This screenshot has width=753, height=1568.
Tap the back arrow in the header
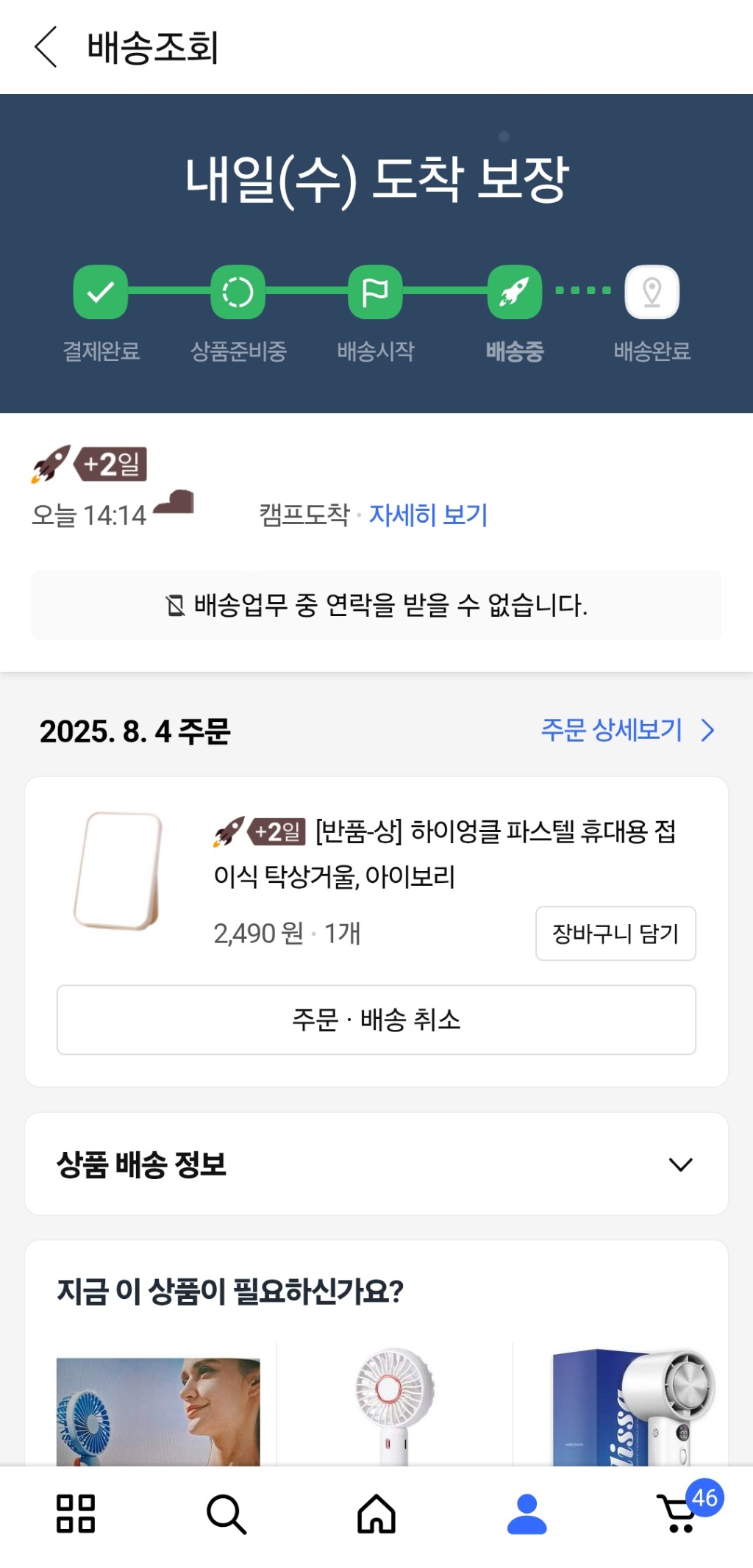tap(46, 47)
